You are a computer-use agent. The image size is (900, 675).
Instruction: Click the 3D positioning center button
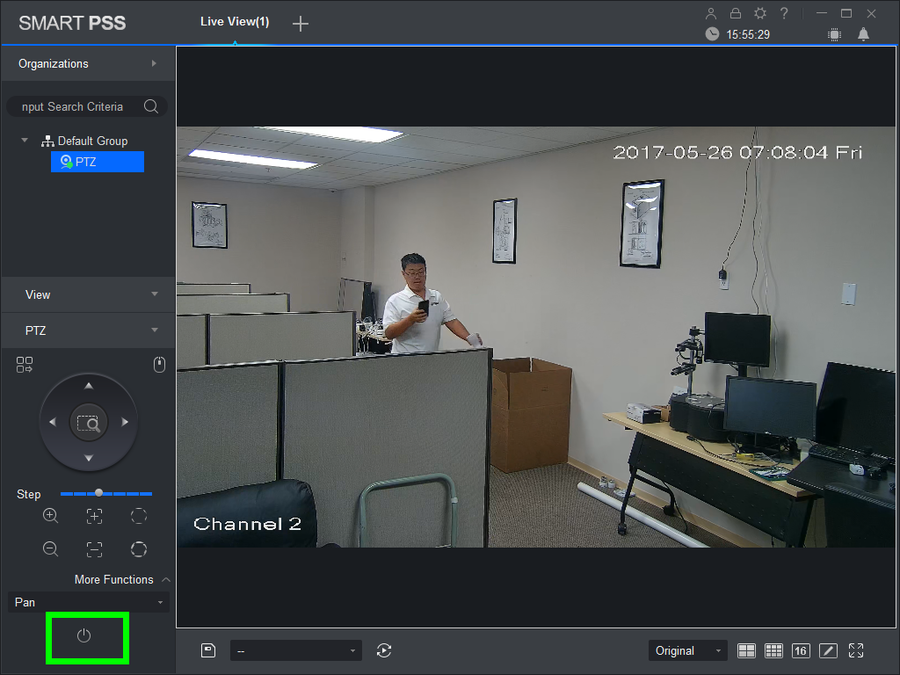pyautogui.click(x=88, y=423)
